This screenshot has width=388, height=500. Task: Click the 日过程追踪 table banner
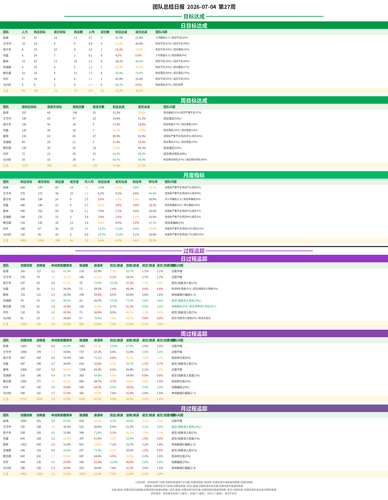coord(194,259)
